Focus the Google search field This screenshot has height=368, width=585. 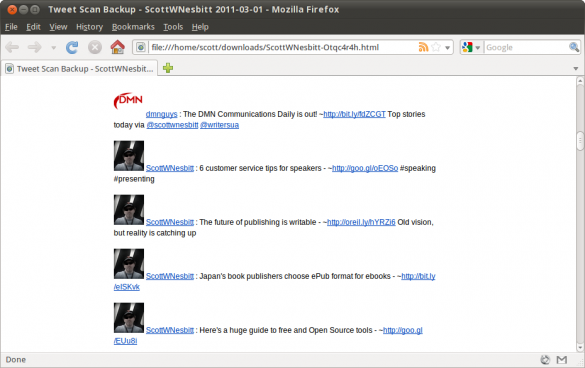tap(526, 47)
